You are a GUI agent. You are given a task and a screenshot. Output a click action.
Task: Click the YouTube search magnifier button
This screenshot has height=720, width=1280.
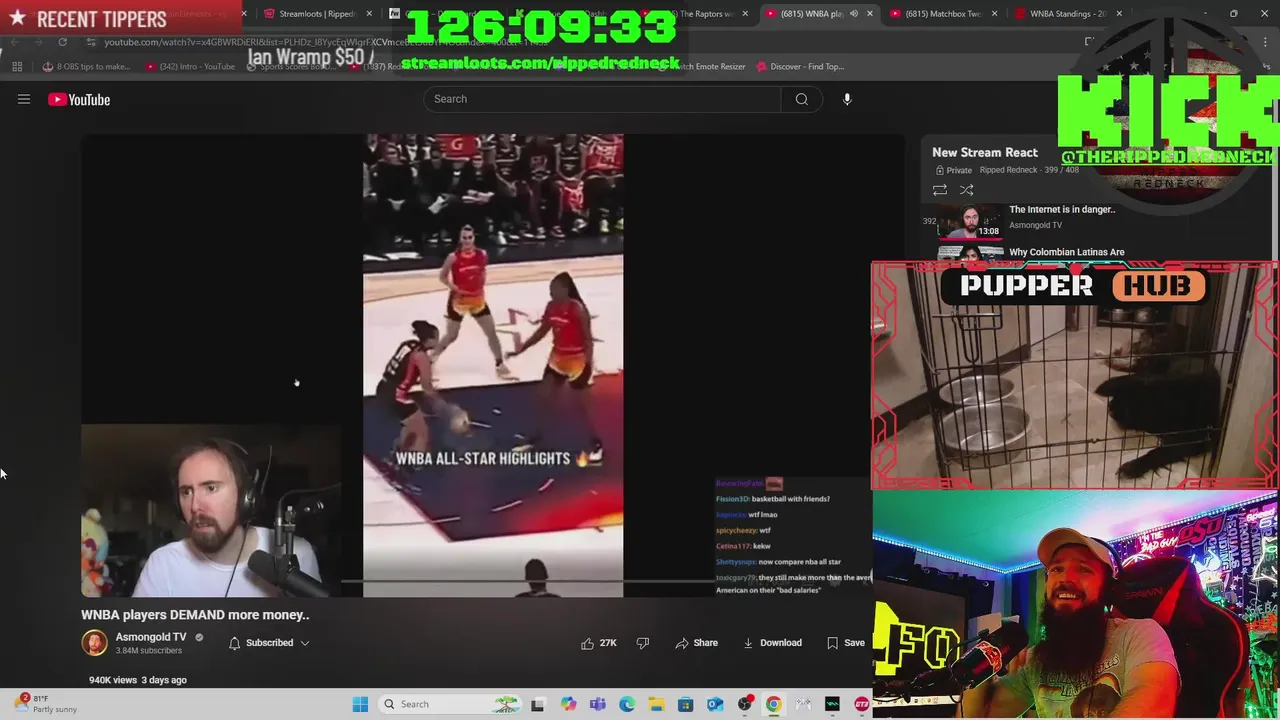click(802, 99)
